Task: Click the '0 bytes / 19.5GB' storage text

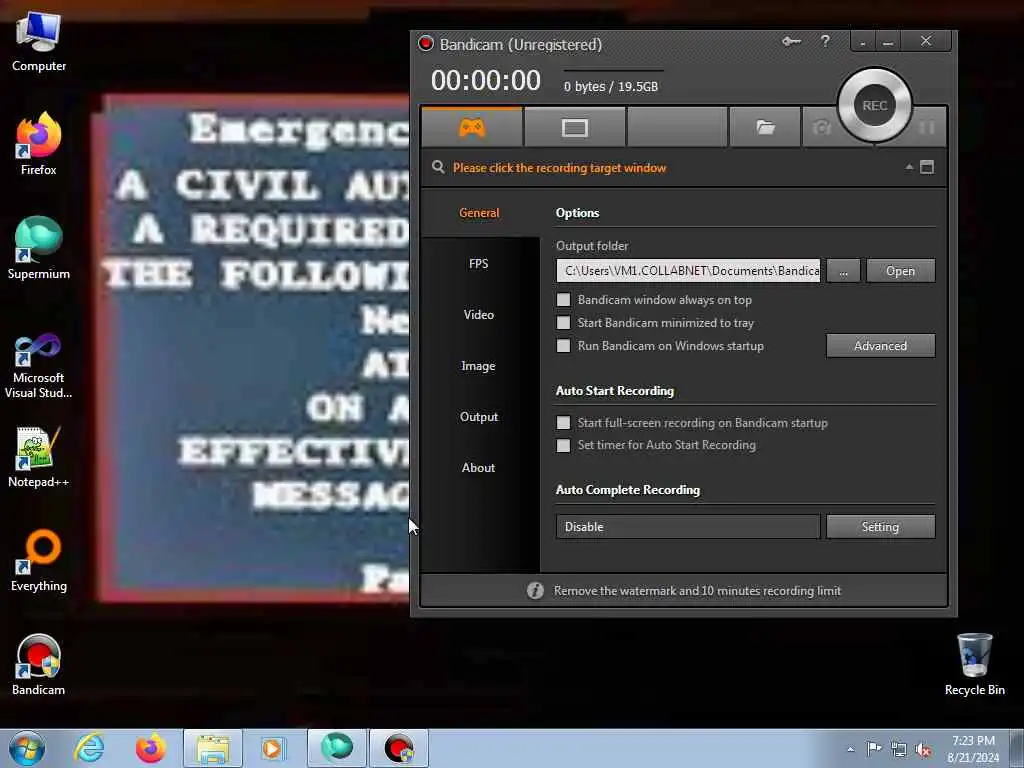Action: coord(611,86)
